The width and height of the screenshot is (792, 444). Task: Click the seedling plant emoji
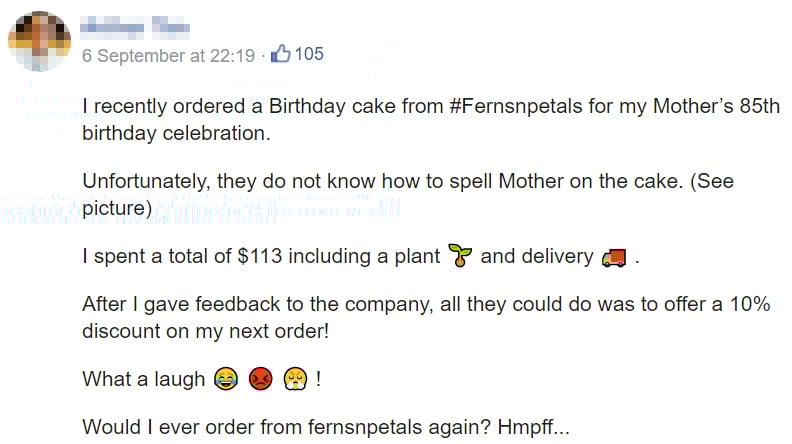(459, 256)
